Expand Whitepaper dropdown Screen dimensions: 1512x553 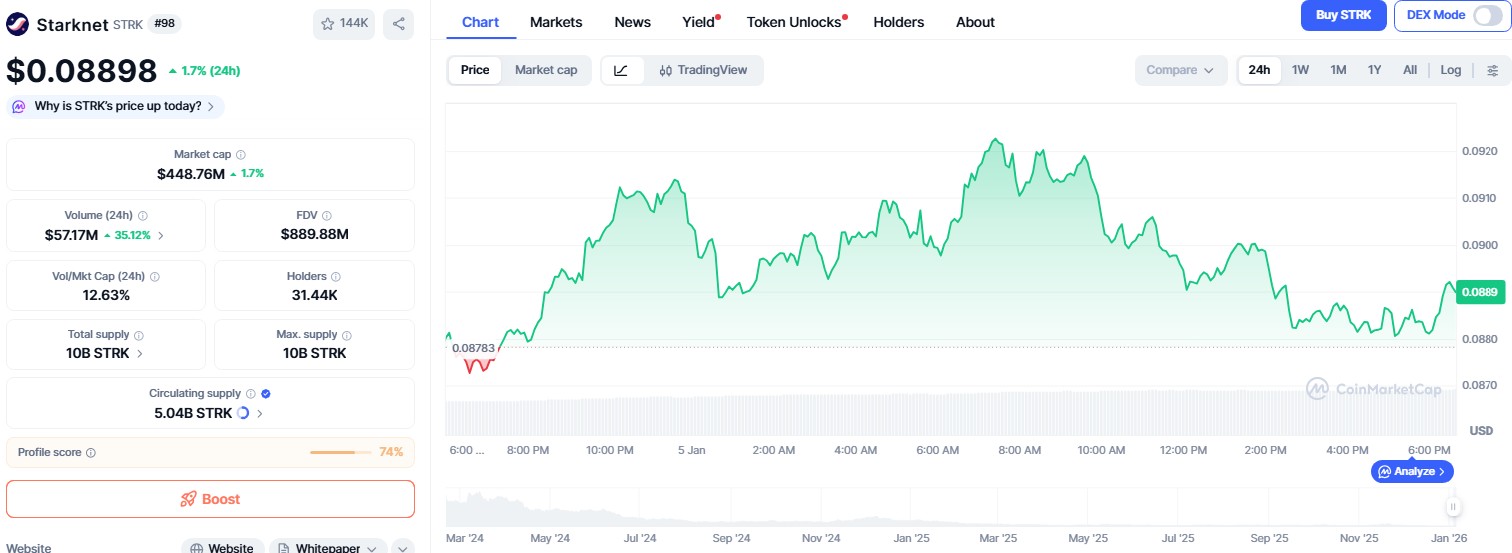point(328,548)
